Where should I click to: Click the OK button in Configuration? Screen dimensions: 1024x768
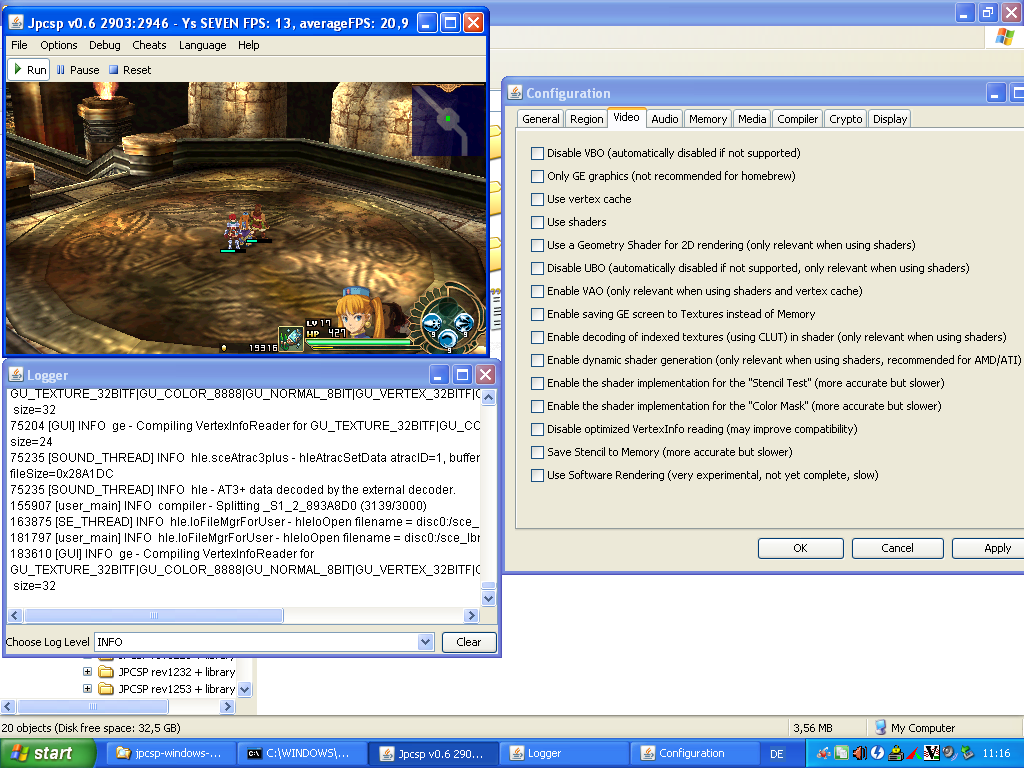800,548
